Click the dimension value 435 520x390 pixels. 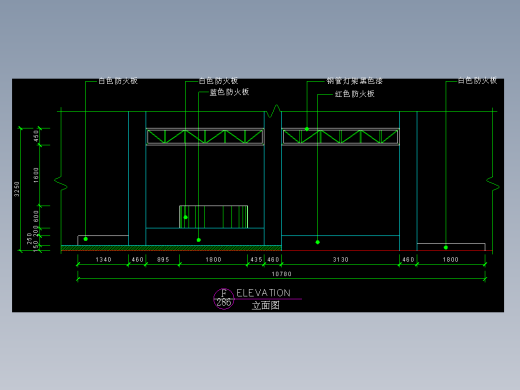pos(256,260)
